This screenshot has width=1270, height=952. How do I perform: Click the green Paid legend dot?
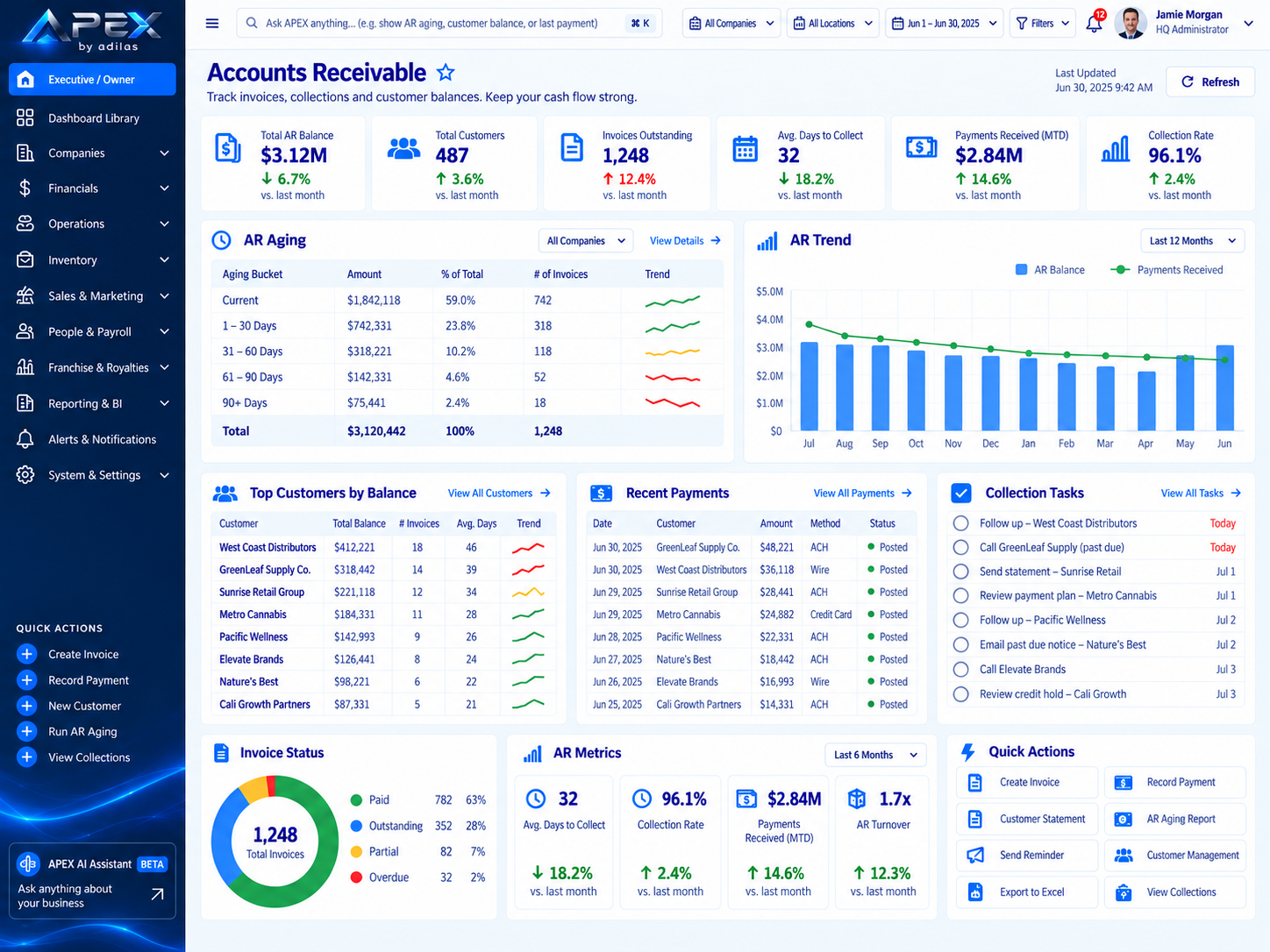(x=356, y=800)
